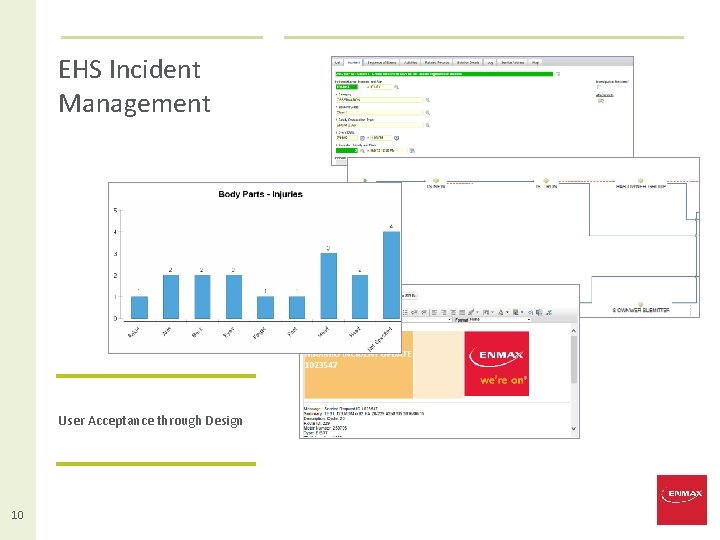
Task: Open the Service Address tab
Action: (x=512, y=62)
